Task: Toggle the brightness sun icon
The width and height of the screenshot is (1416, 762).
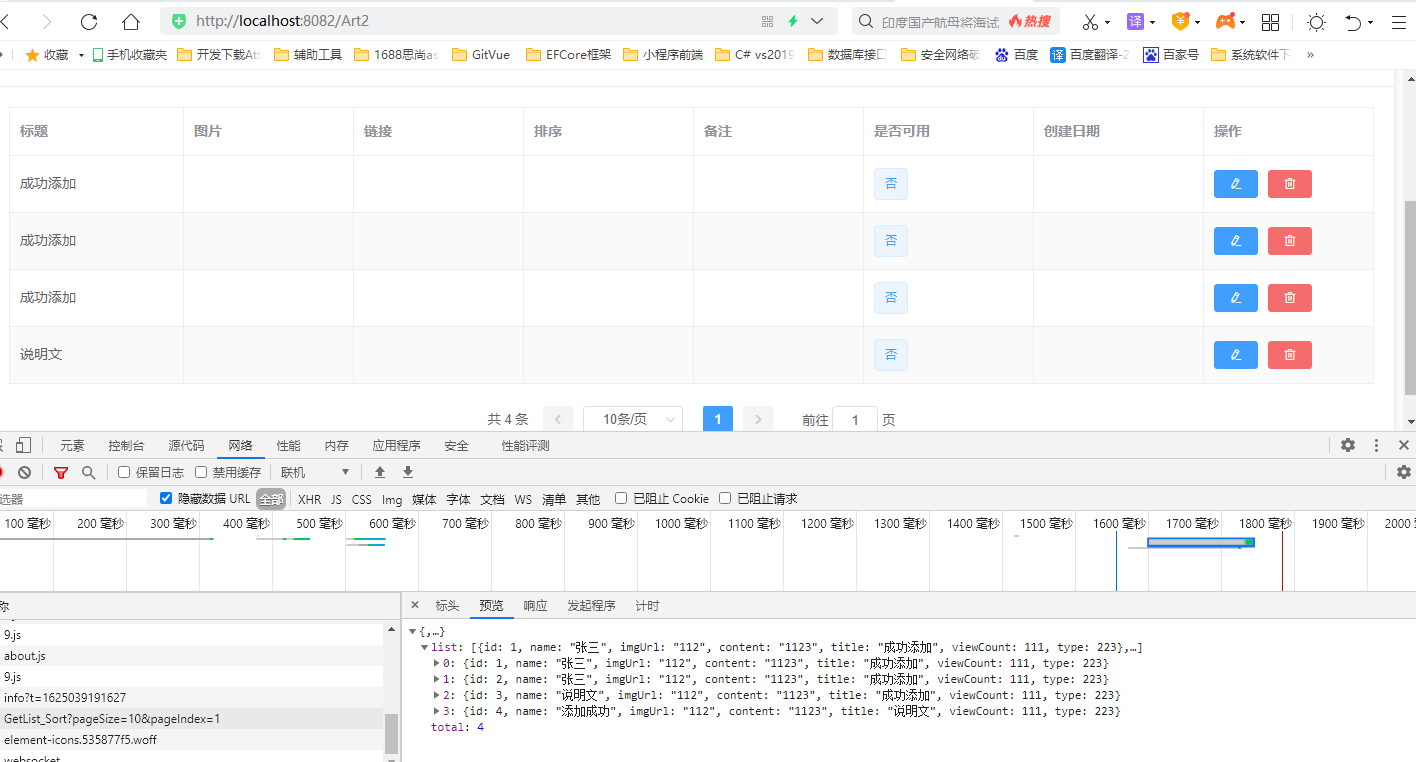Action: [x=1317, y=21]
